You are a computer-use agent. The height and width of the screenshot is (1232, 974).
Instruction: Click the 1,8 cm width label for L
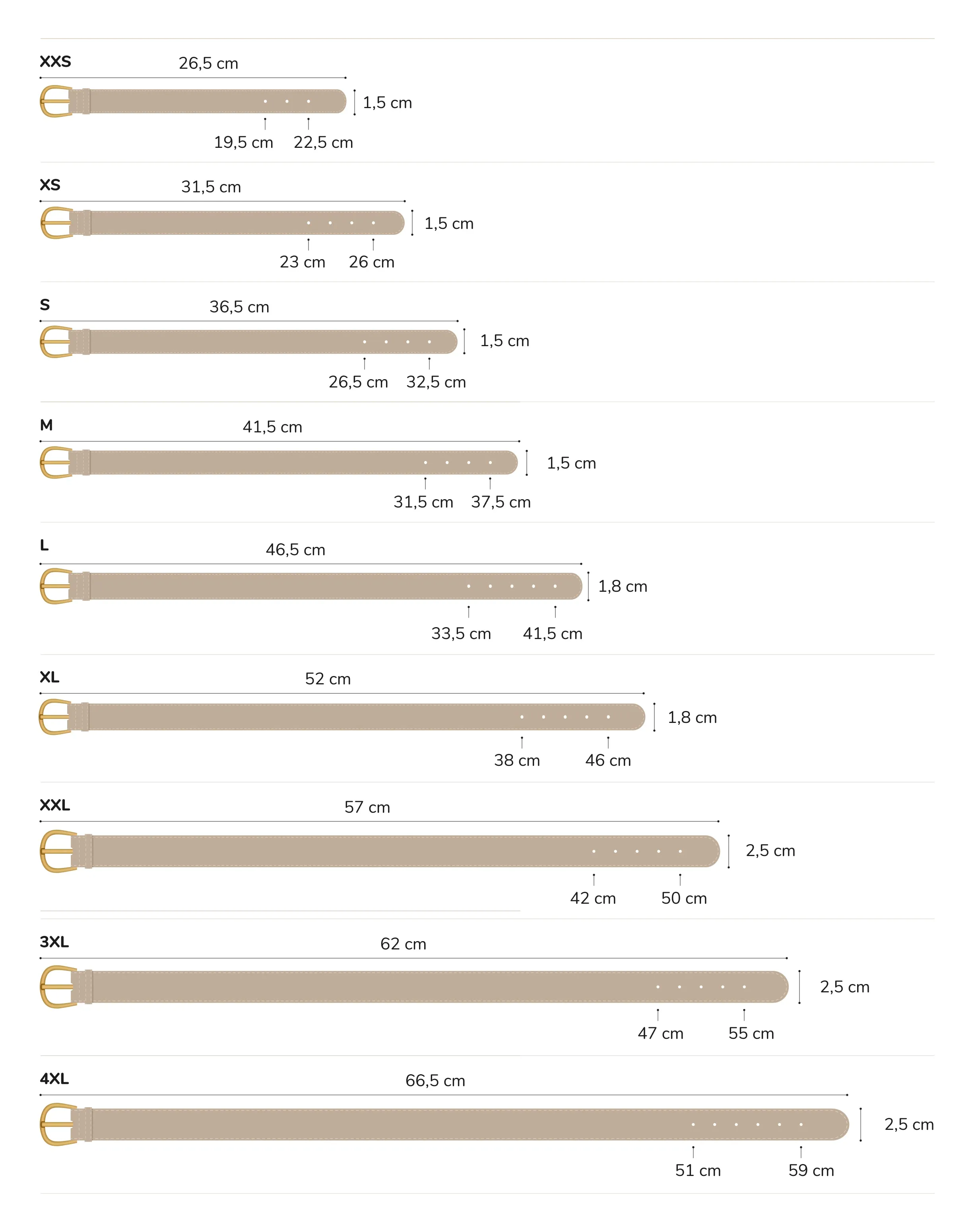click(623, 587)
